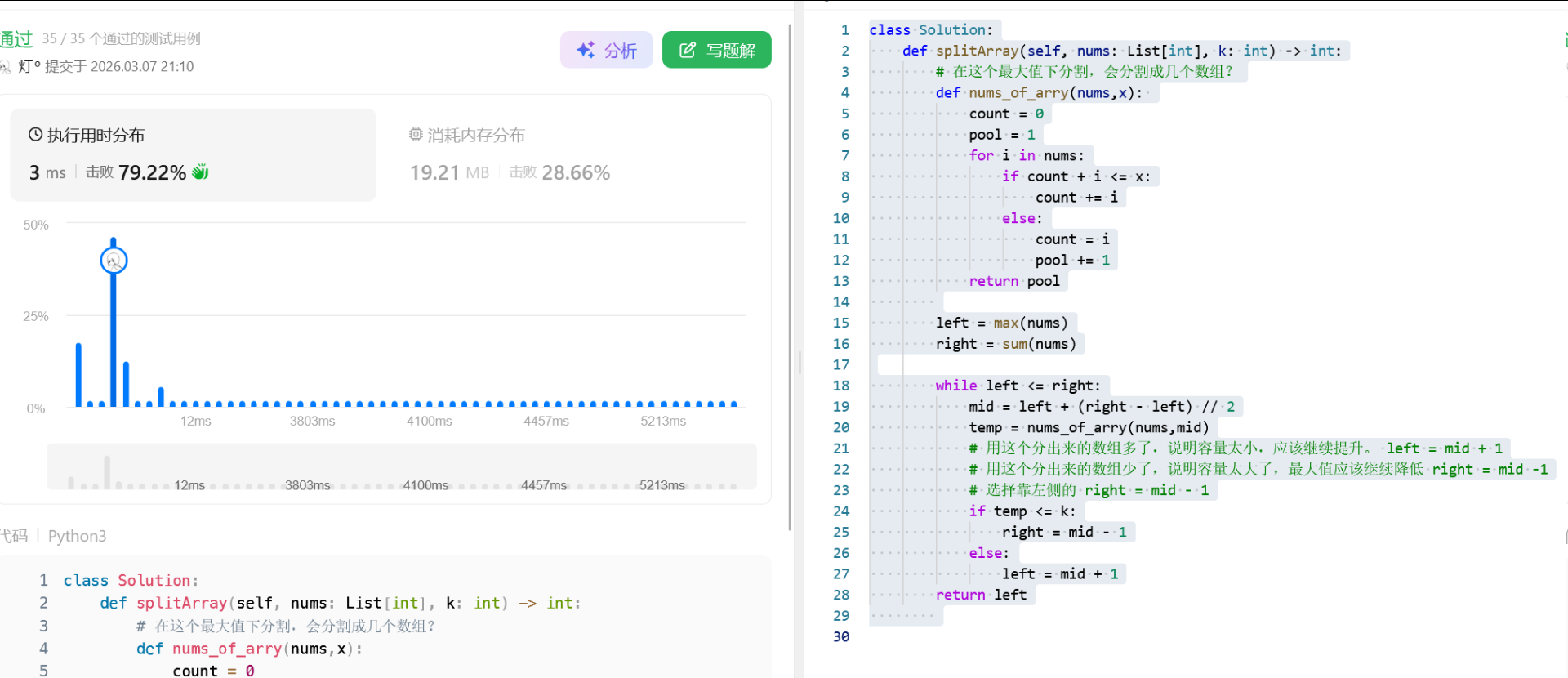This screenshot has width=1568, height=678.
Task: Click the clock icon beside 执行用时分布
Action: pos(35,135)
